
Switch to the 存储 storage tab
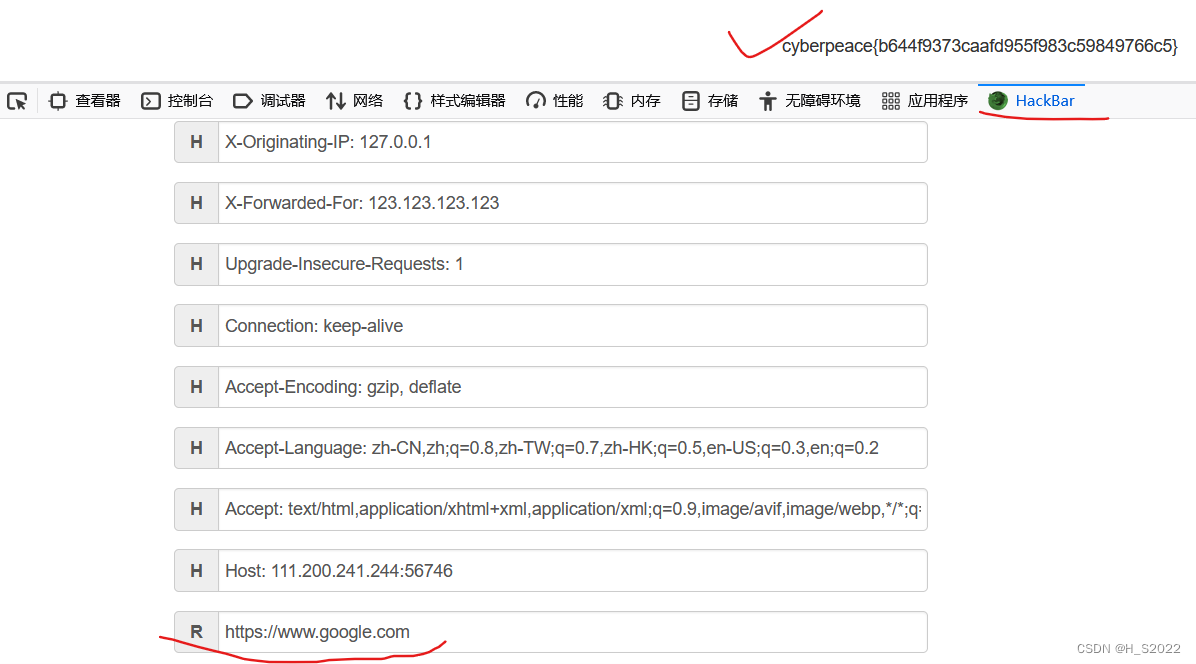click(x=710, y=101)
